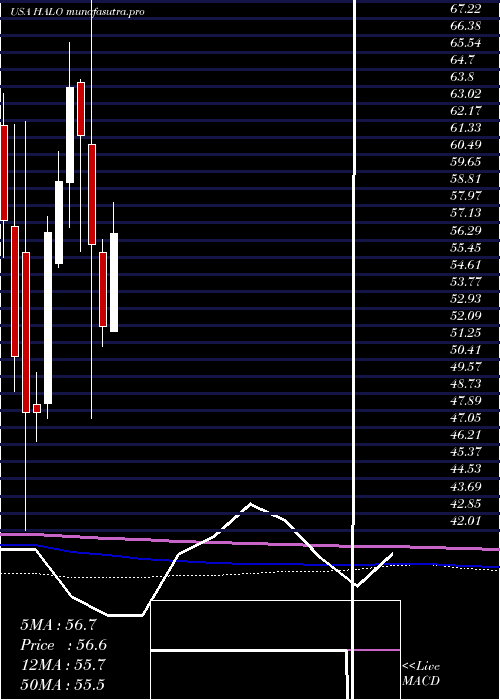Viewport: 500px width, 700px height.
Task: Select the 51.25 price axis label
Action: (x=465, y=332)
